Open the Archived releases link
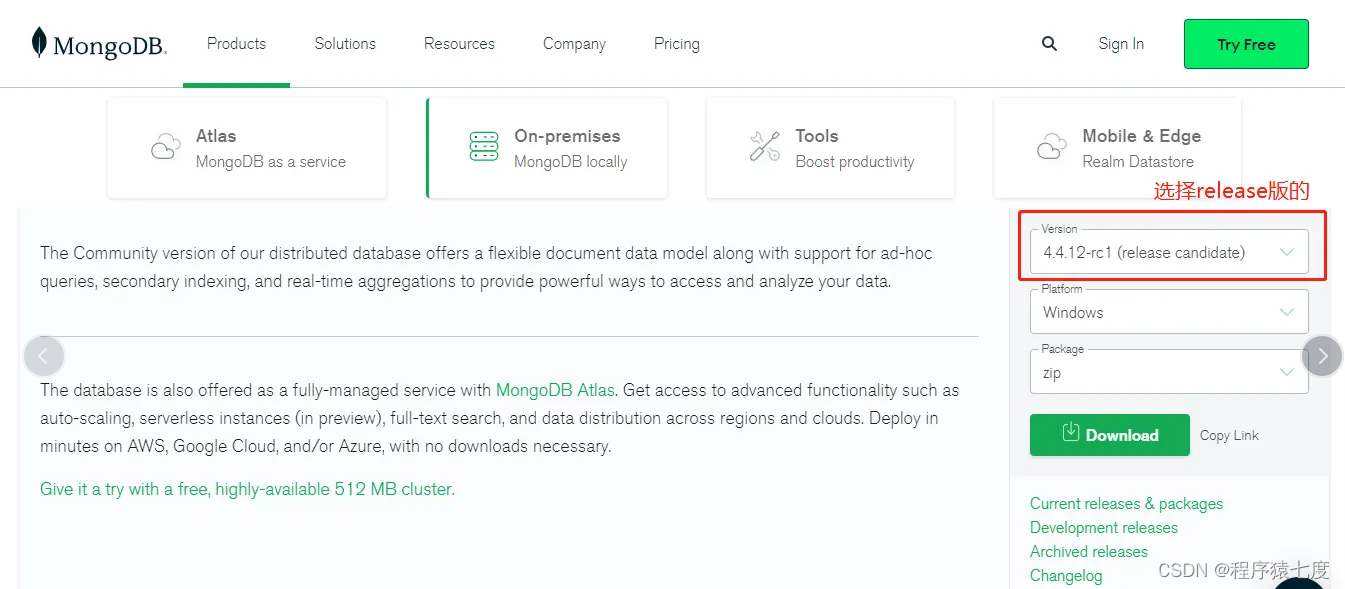 click(x=1088, y=551)
